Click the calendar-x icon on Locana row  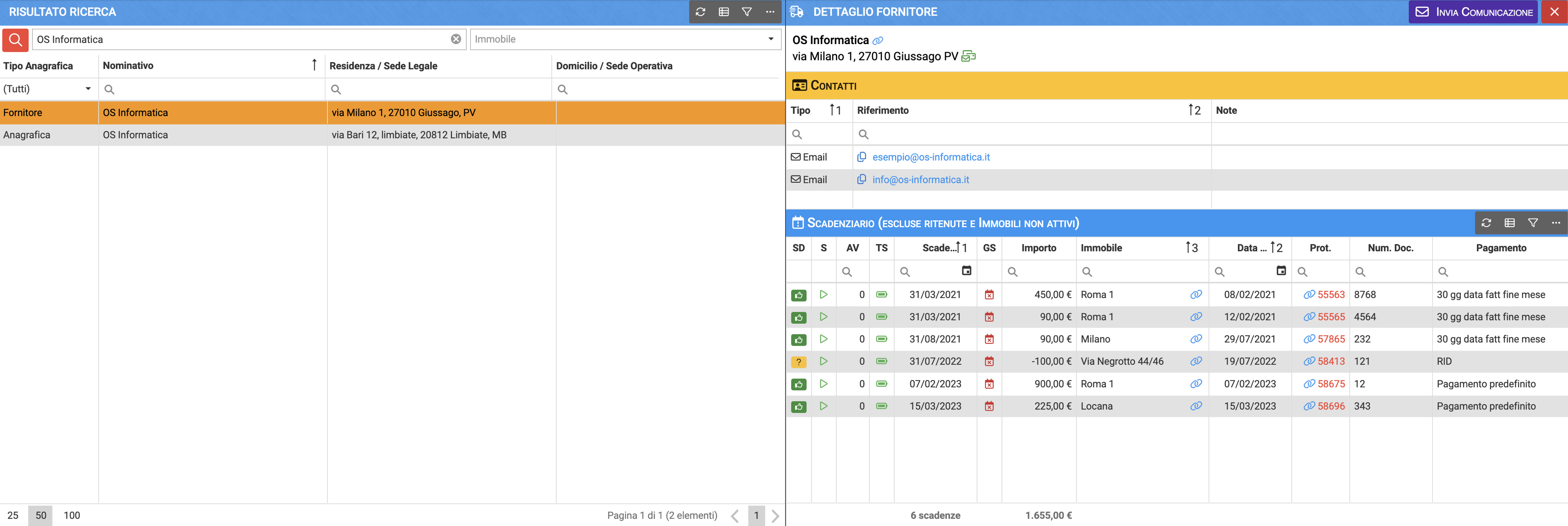pyautogui.click(x=988, y=406)
